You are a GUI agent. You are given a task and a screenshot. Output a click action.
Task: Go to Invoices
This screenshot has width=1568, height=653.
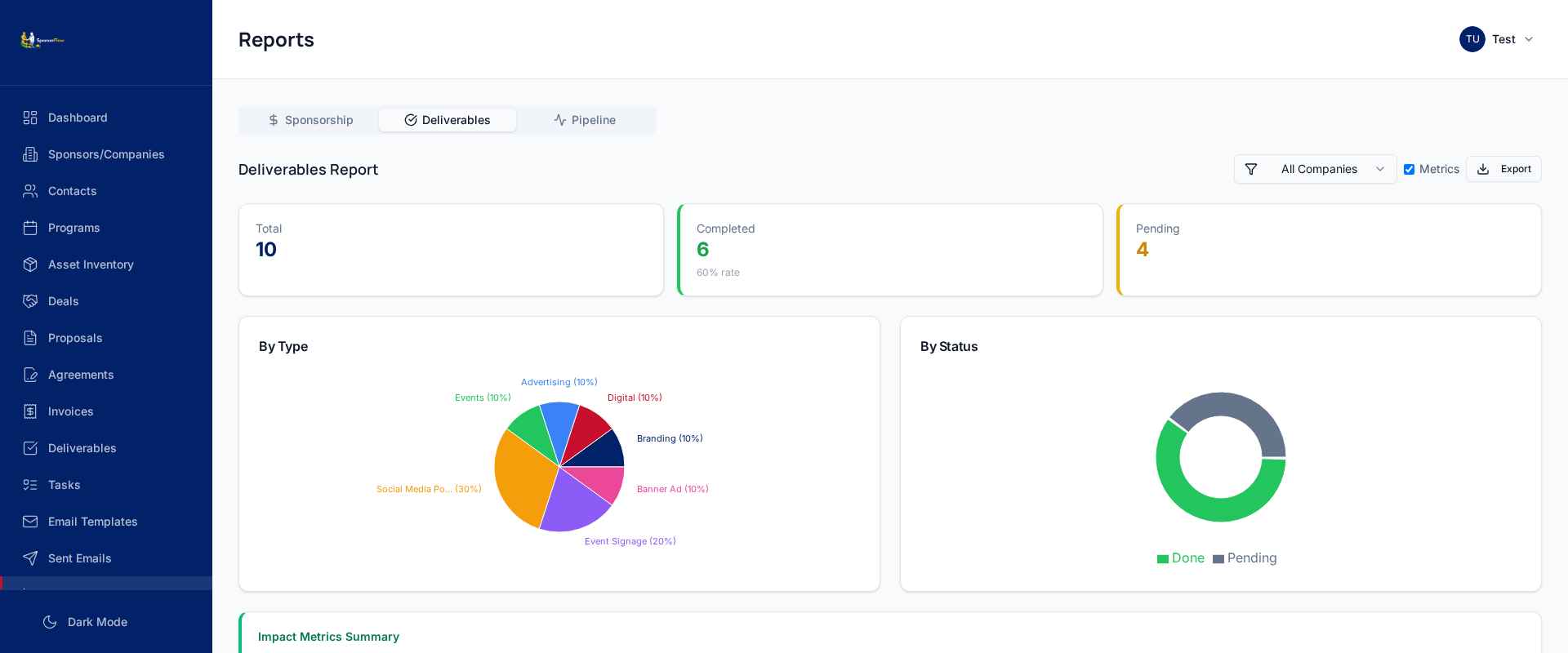pos(106,411)
